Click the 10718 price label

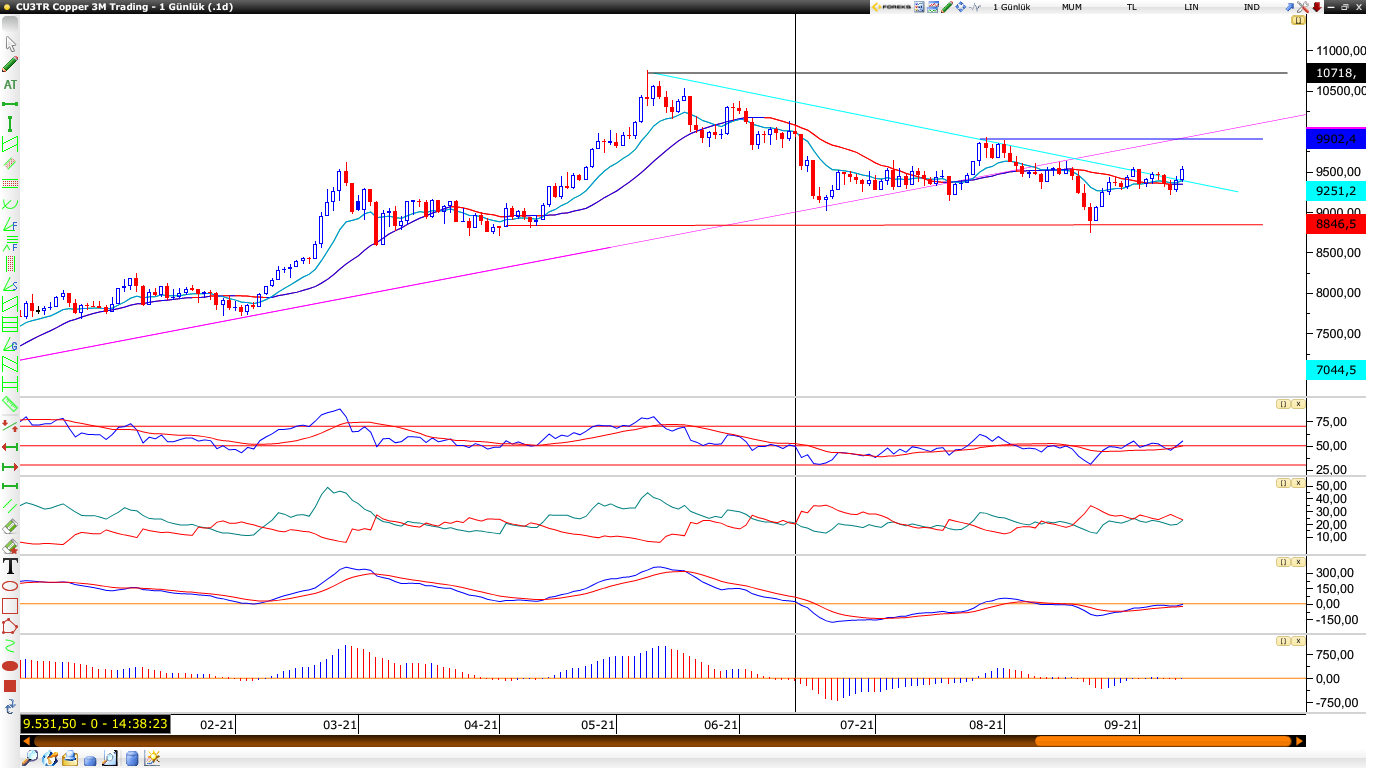pyautogui.click(x=1336, y=73)
